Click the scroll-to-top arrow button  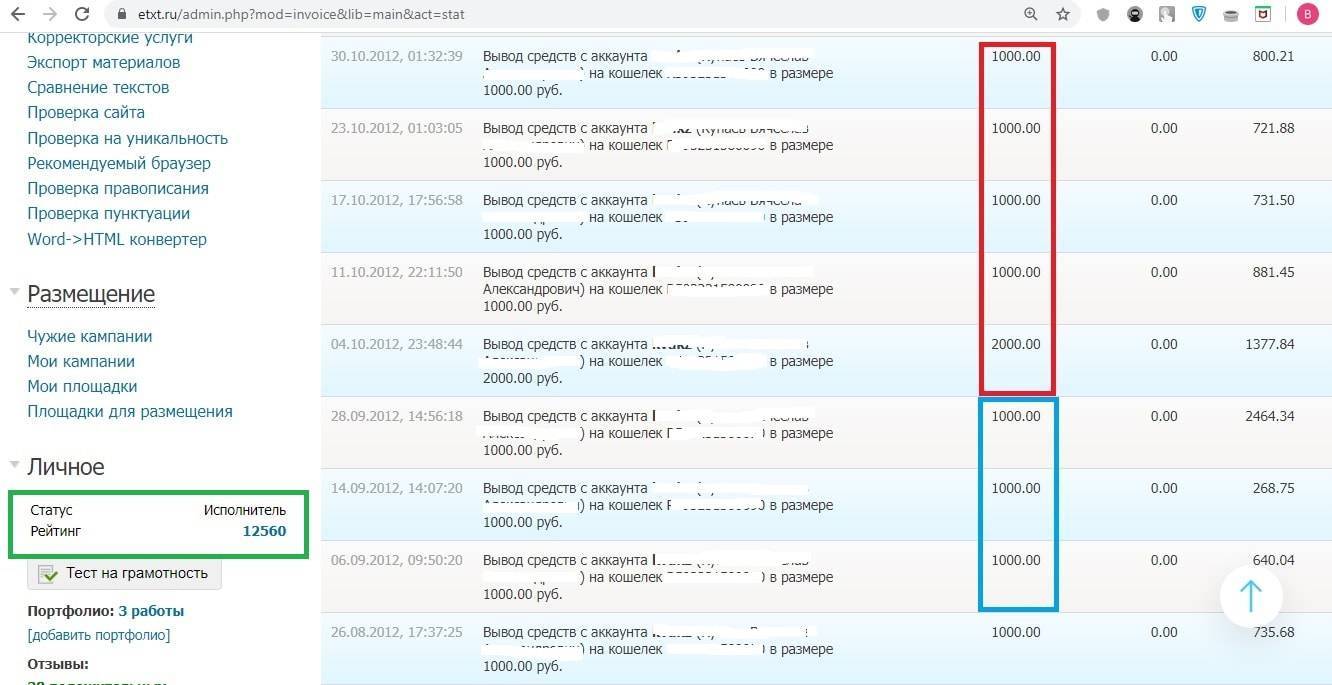tap(1250, 596)
